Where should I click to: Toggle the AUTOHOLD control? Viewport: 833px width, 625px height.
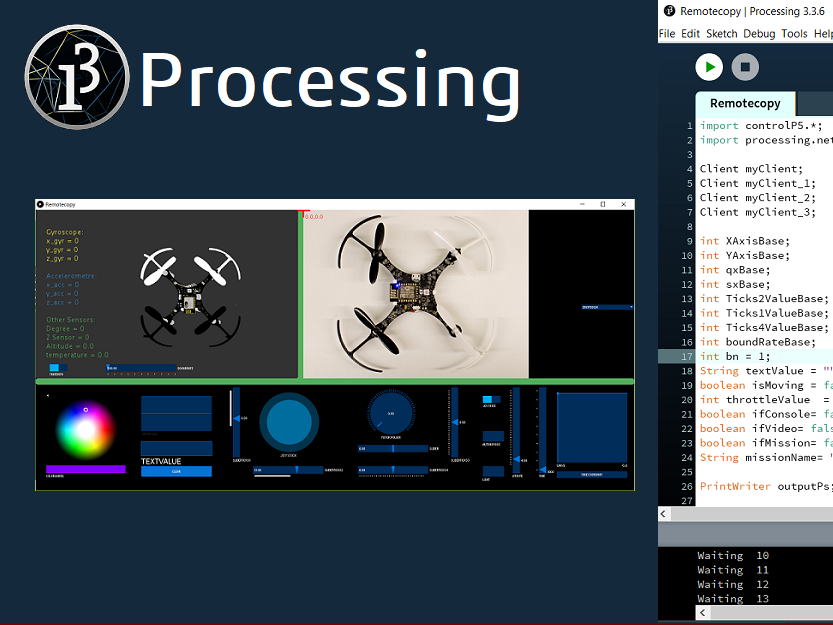[x=494, y=436]
